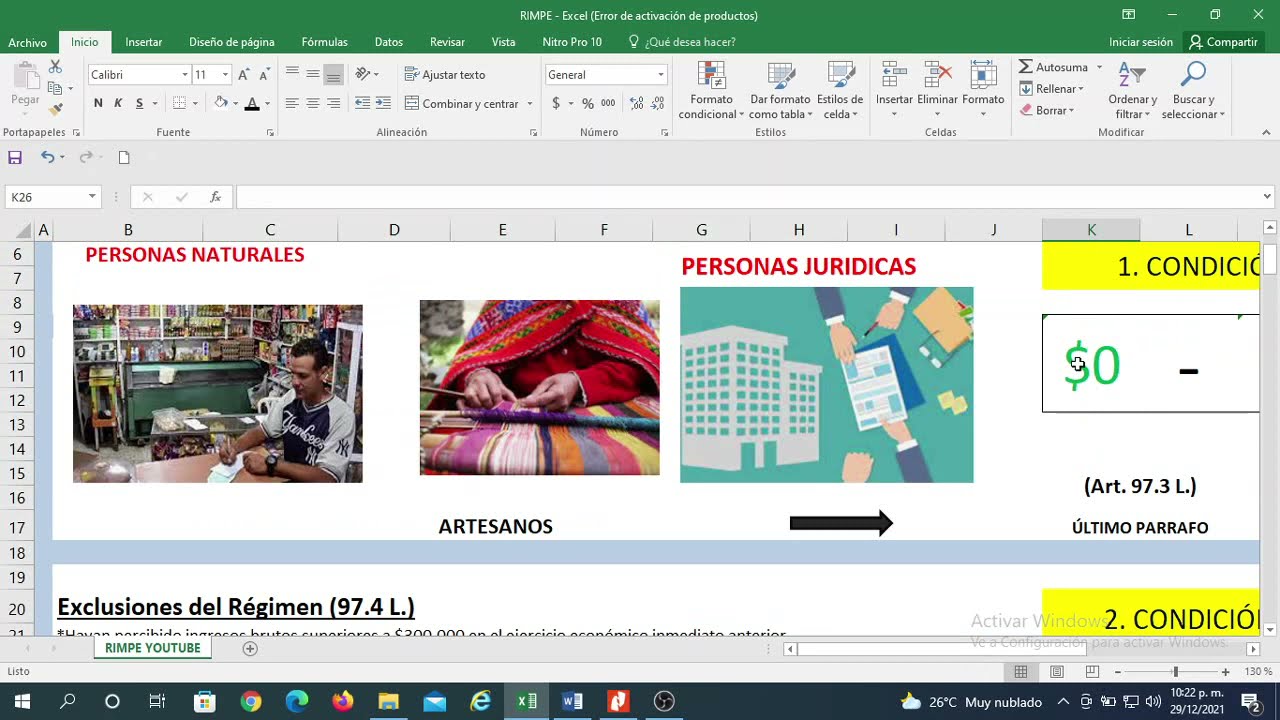Screen dimensions: 1280x720
Task: Toggle center horizontal alignment
Action: coord(313,103)
